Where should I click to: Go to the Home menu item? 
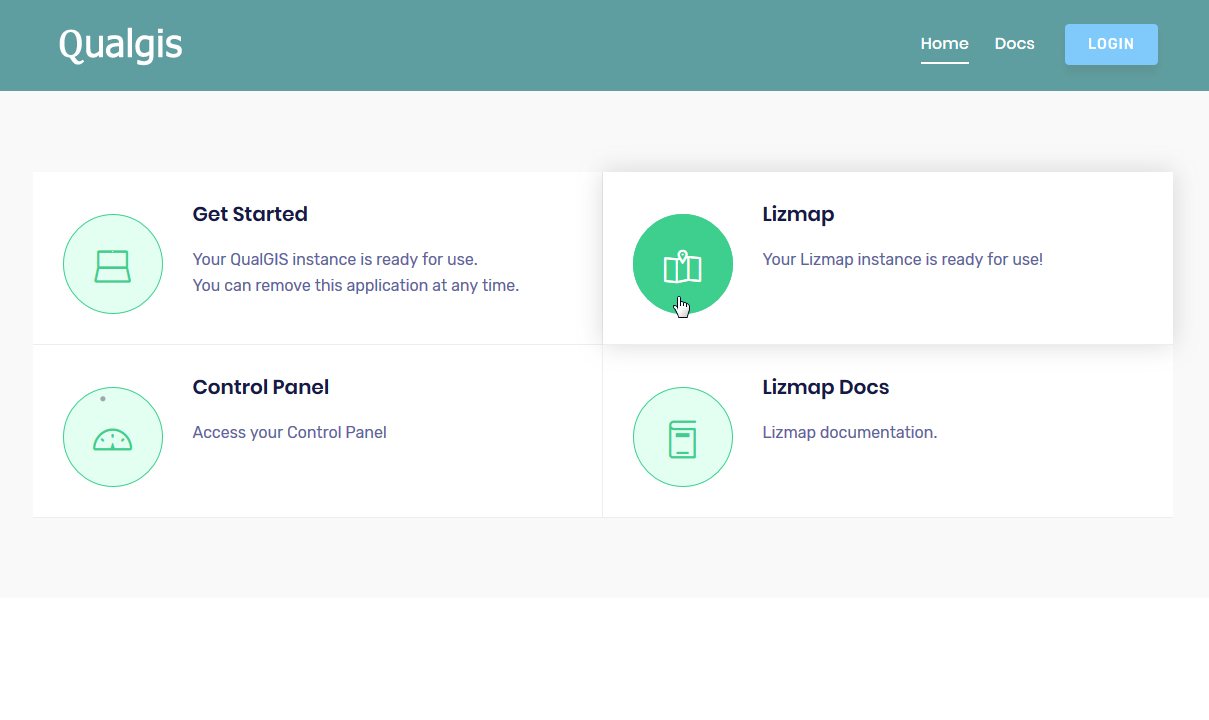(945, 44)
